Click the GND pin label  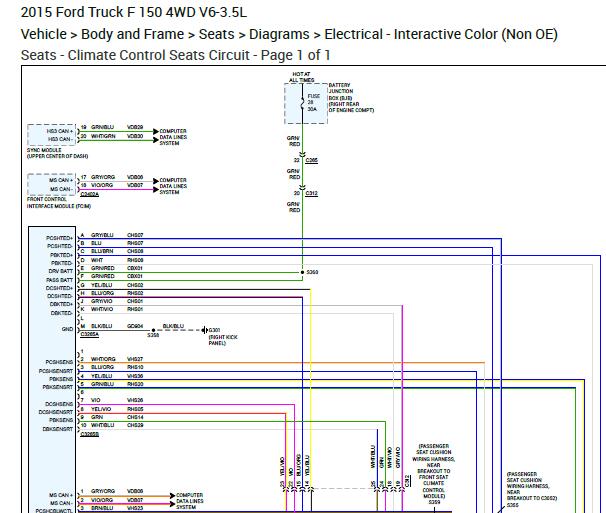(67, 329)
